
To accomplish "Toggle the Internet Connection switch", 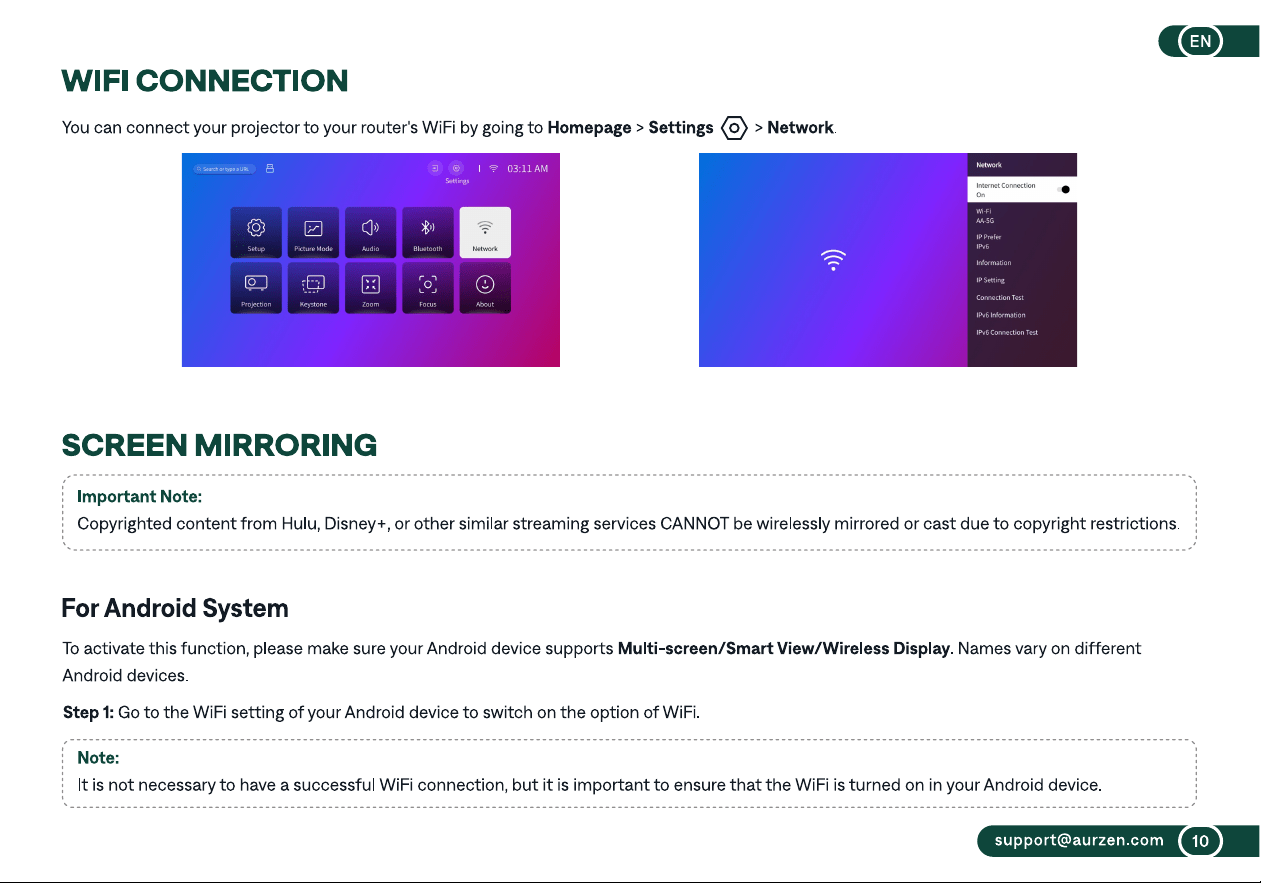I will (1064, 189).
